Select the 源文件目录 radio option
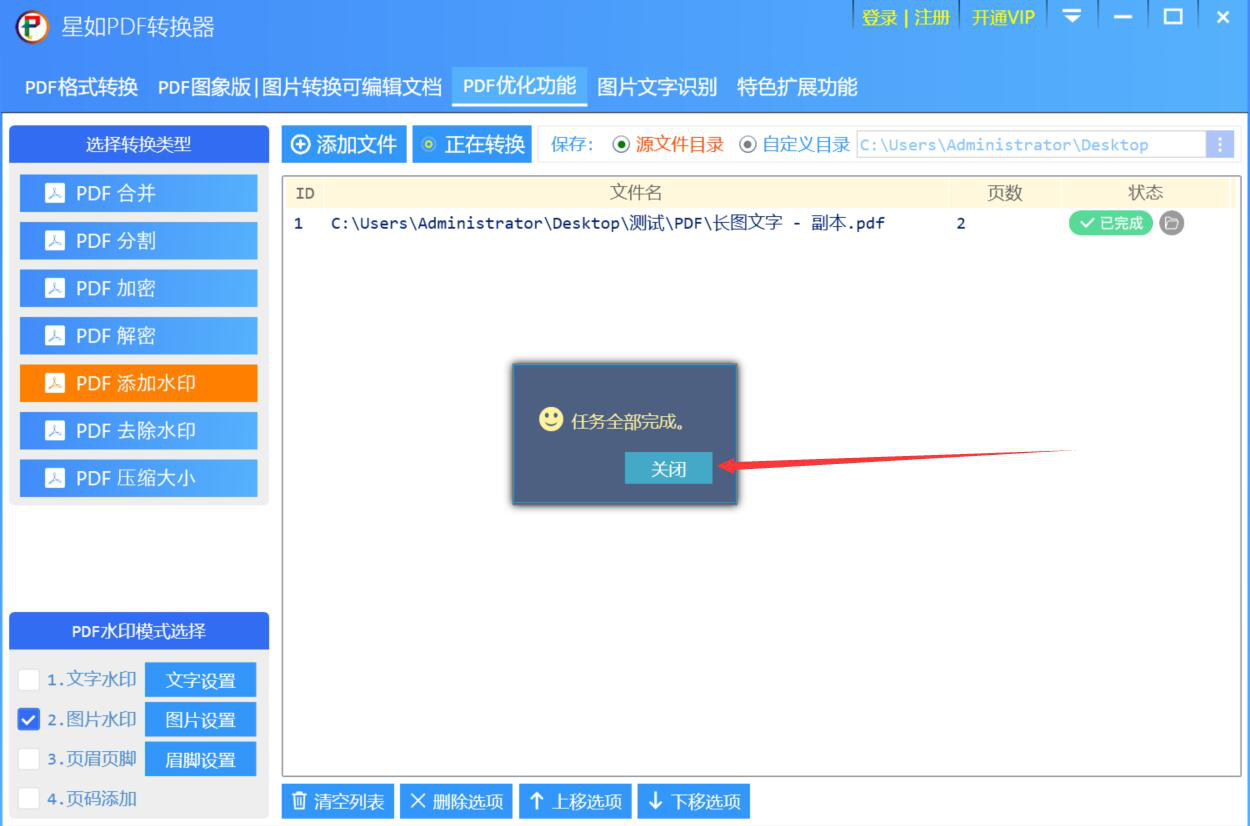 [668, 144]
